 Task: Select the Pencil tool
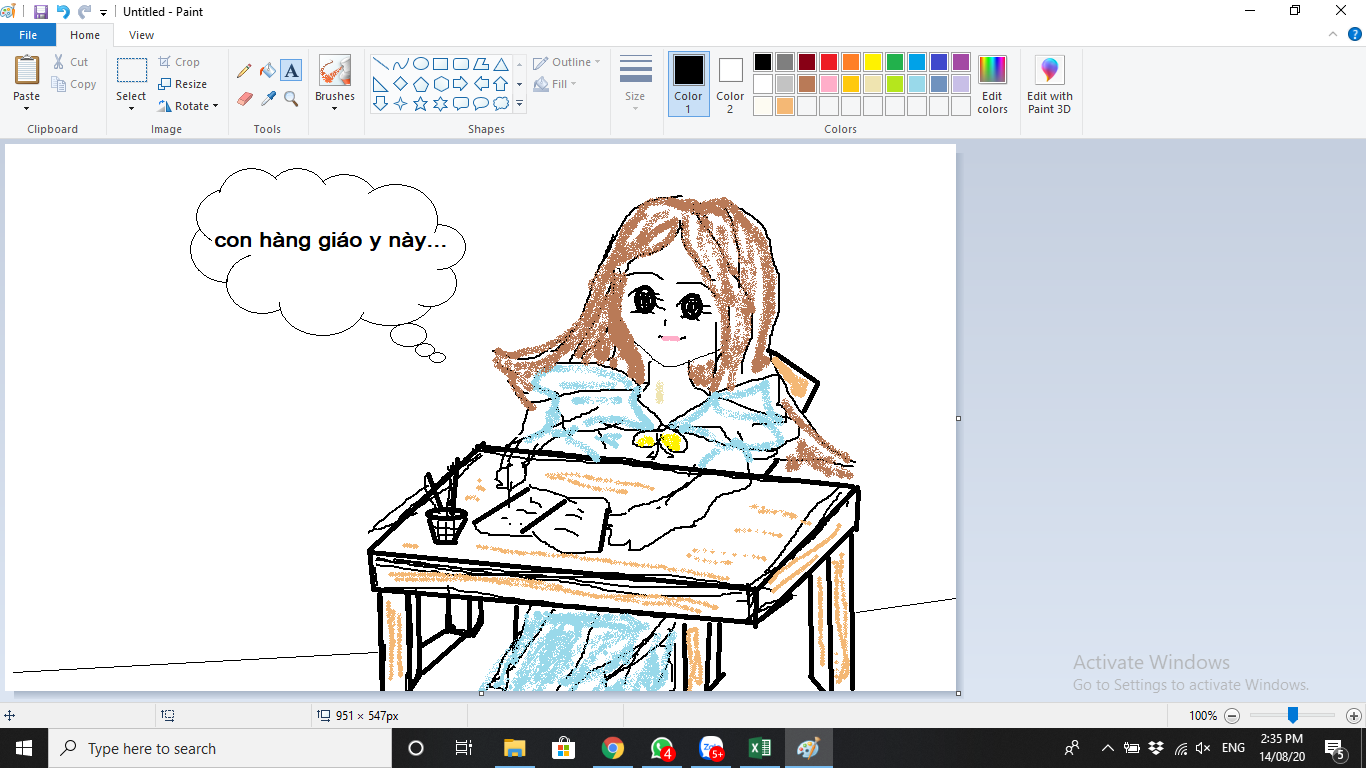pyautogui.click(x=244, y=71)
